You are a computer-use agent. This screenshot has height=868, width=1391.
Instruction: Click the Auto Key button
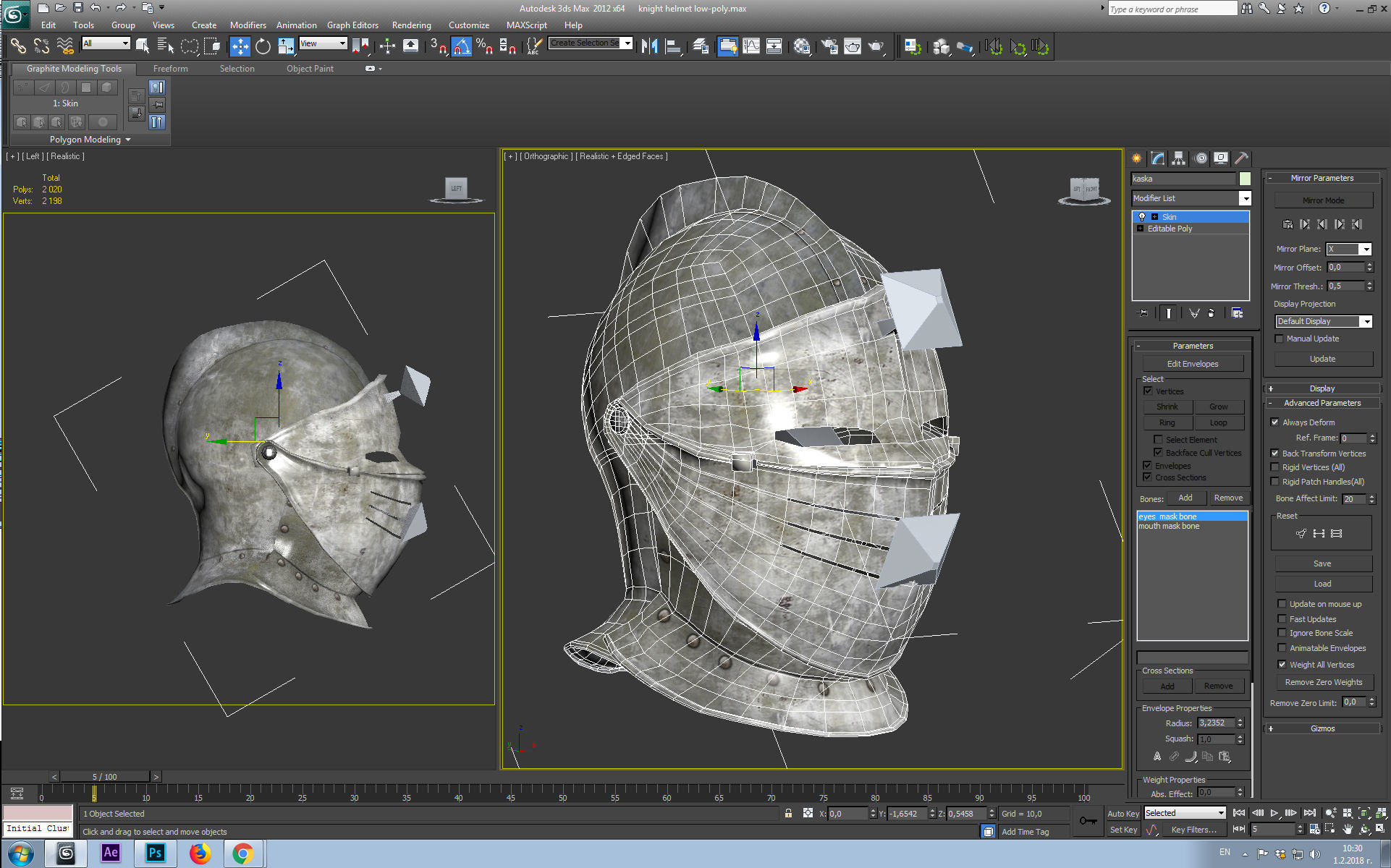(x=1123, y=814)
